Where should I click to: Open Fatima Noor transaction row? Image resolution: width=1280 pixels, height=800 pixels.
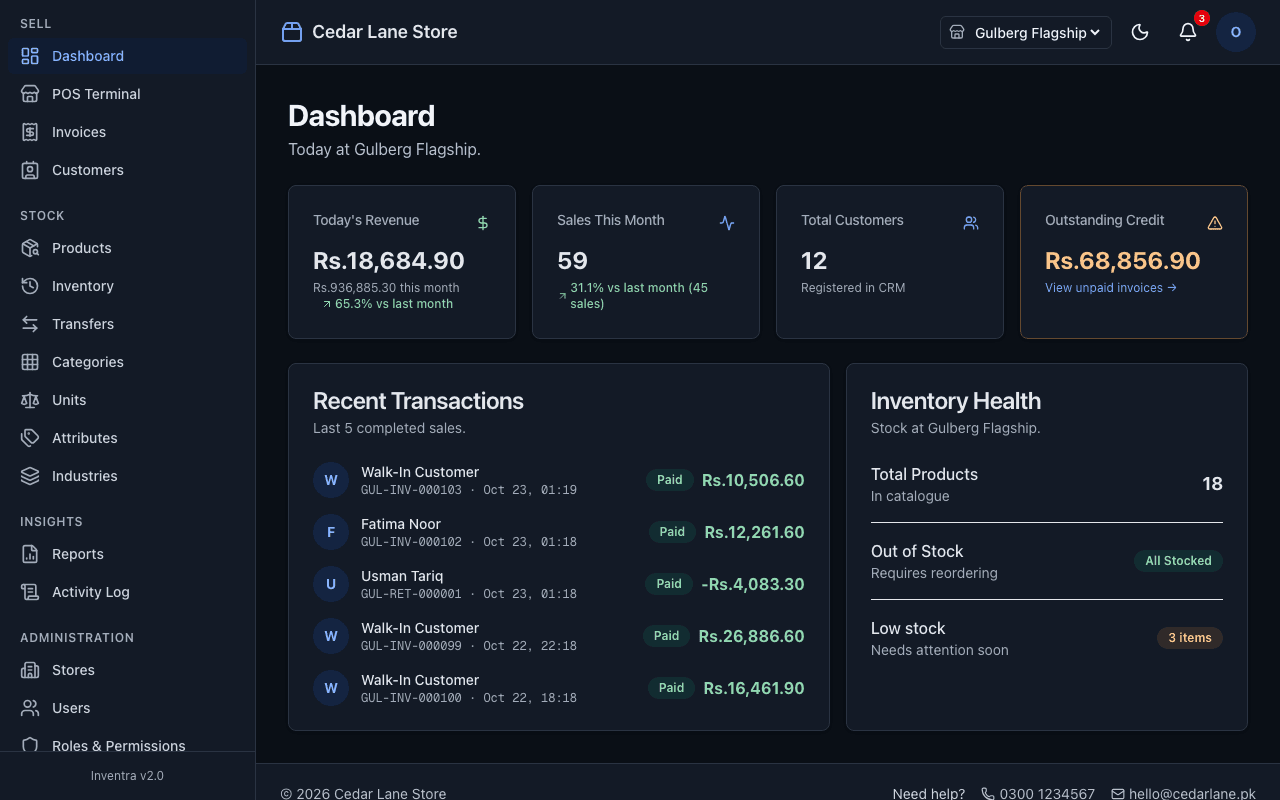point(559,532)
